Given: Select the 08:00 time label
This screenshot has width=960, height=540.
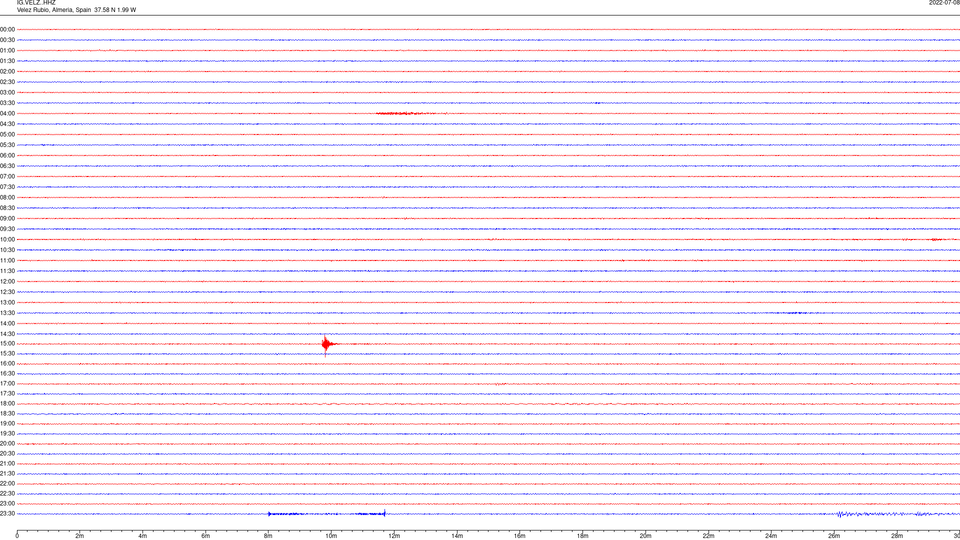Looking at the screenshot, I should point(7,198).
